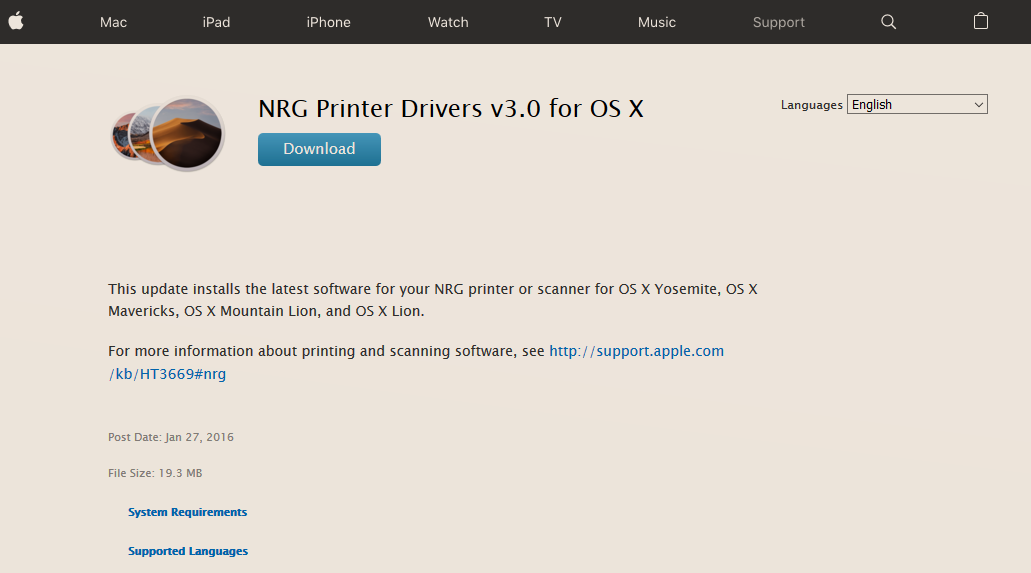The image size is (1031, 573).
Task: Go to the Support section
Action: click(779, 22)
